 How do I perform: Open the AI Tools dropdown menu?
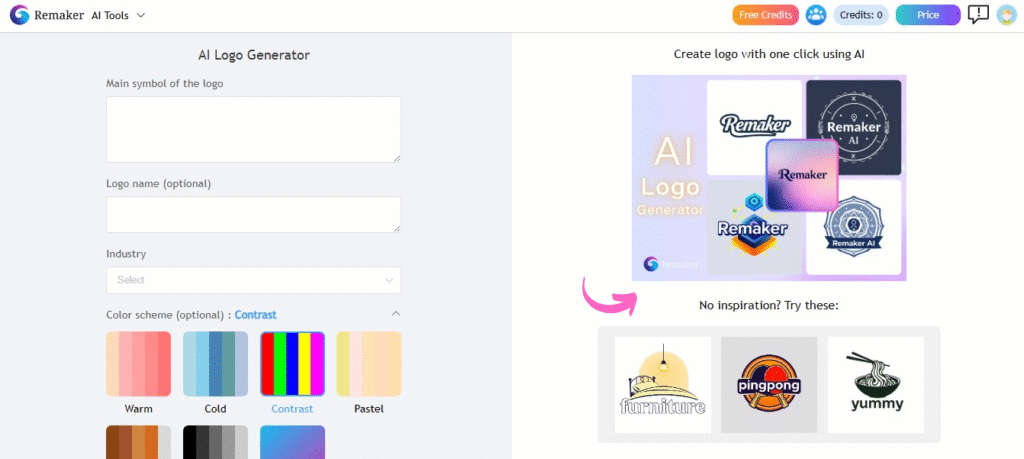(x=118, y=15)
